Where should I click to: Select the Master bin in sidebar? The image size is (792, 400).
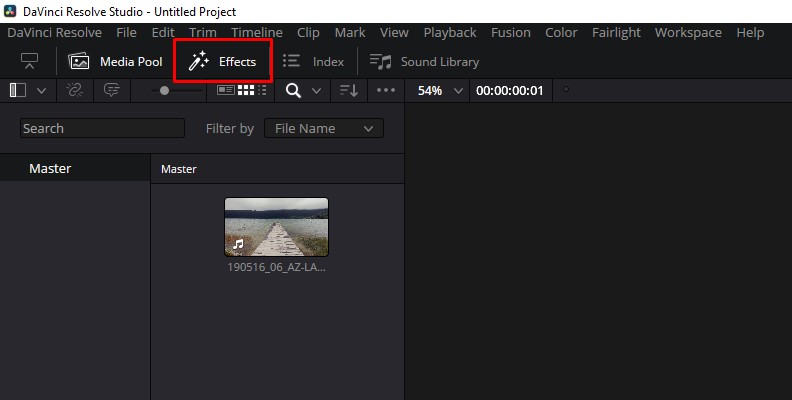click(75, 168)
